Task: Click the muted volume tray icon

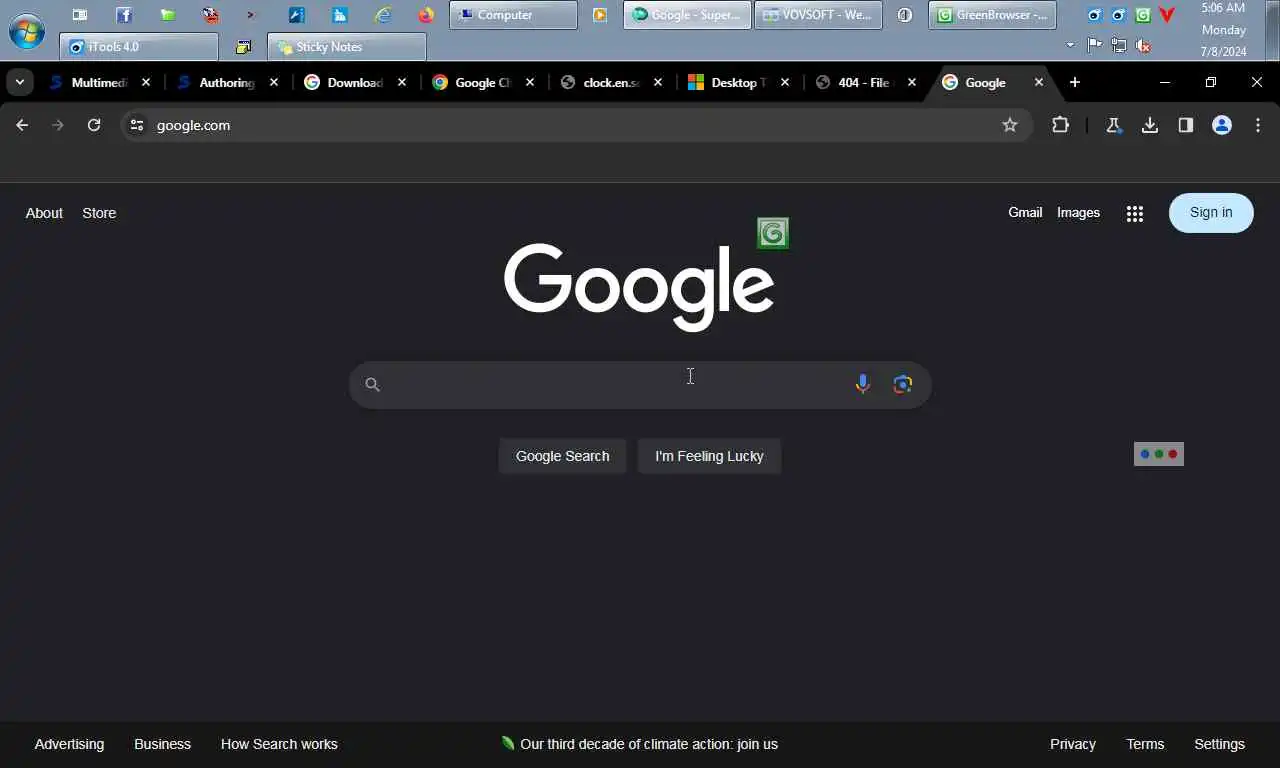Action: click(x=1143, y=46)
